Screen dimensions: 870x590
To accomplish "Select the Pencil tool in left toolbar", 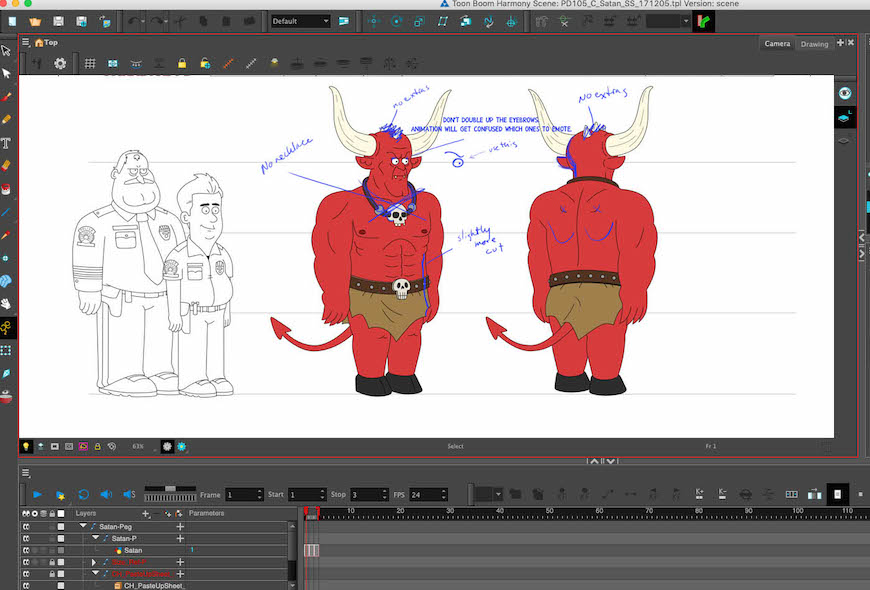I will 6,119.
